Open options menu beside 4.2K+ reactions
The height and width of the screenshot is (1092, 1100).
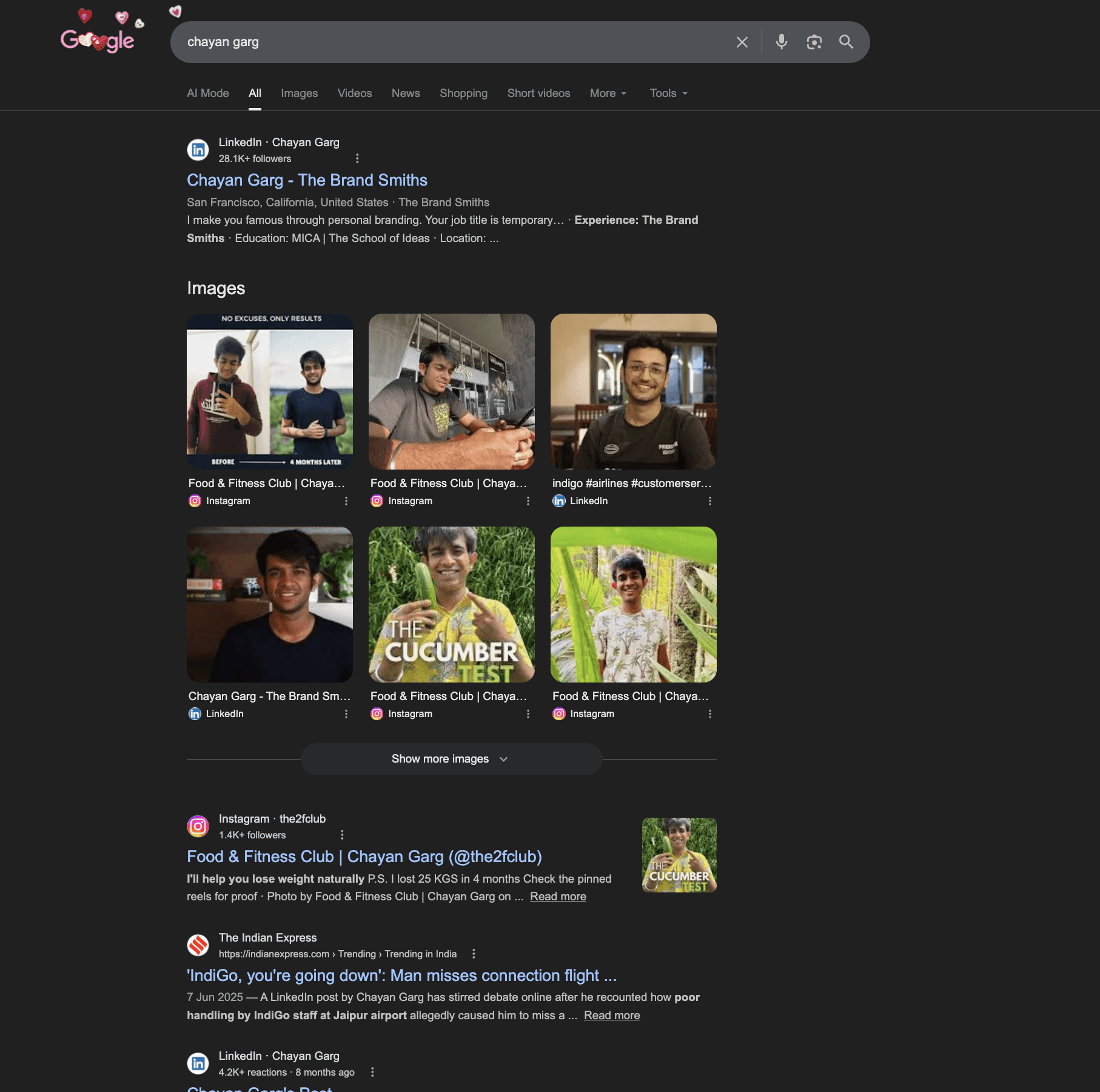[372, 1072]
